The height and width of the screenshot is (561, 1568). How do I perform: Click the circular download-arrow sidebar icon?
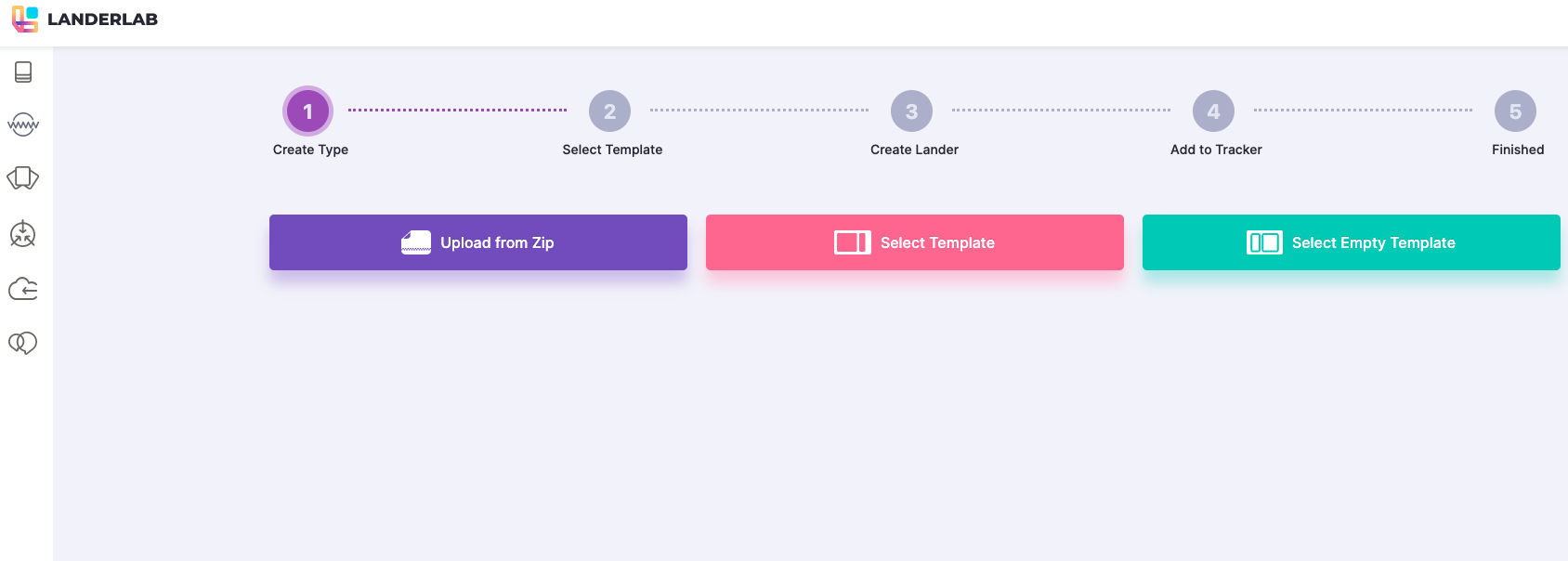pyautogui.click(x=23, y=234)
